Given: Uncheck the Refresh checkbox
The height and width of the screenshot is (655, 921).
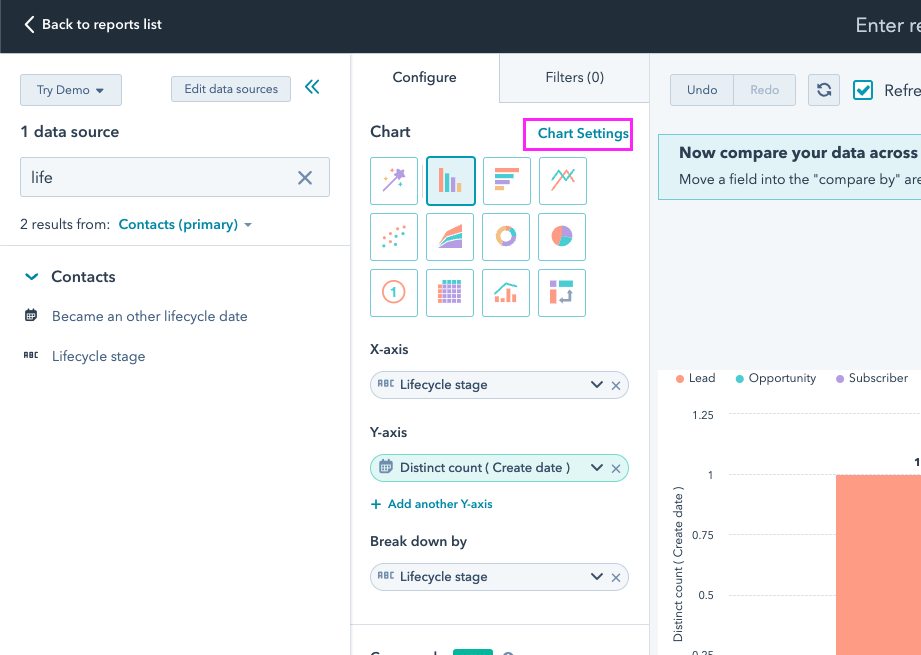Looking at the screenshot, I should point(862,89).
